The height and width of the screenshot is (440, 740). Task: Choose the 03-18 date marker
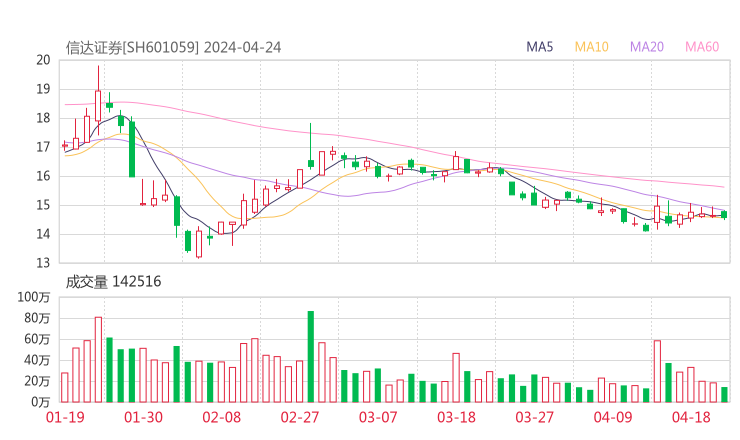[455, 418]
